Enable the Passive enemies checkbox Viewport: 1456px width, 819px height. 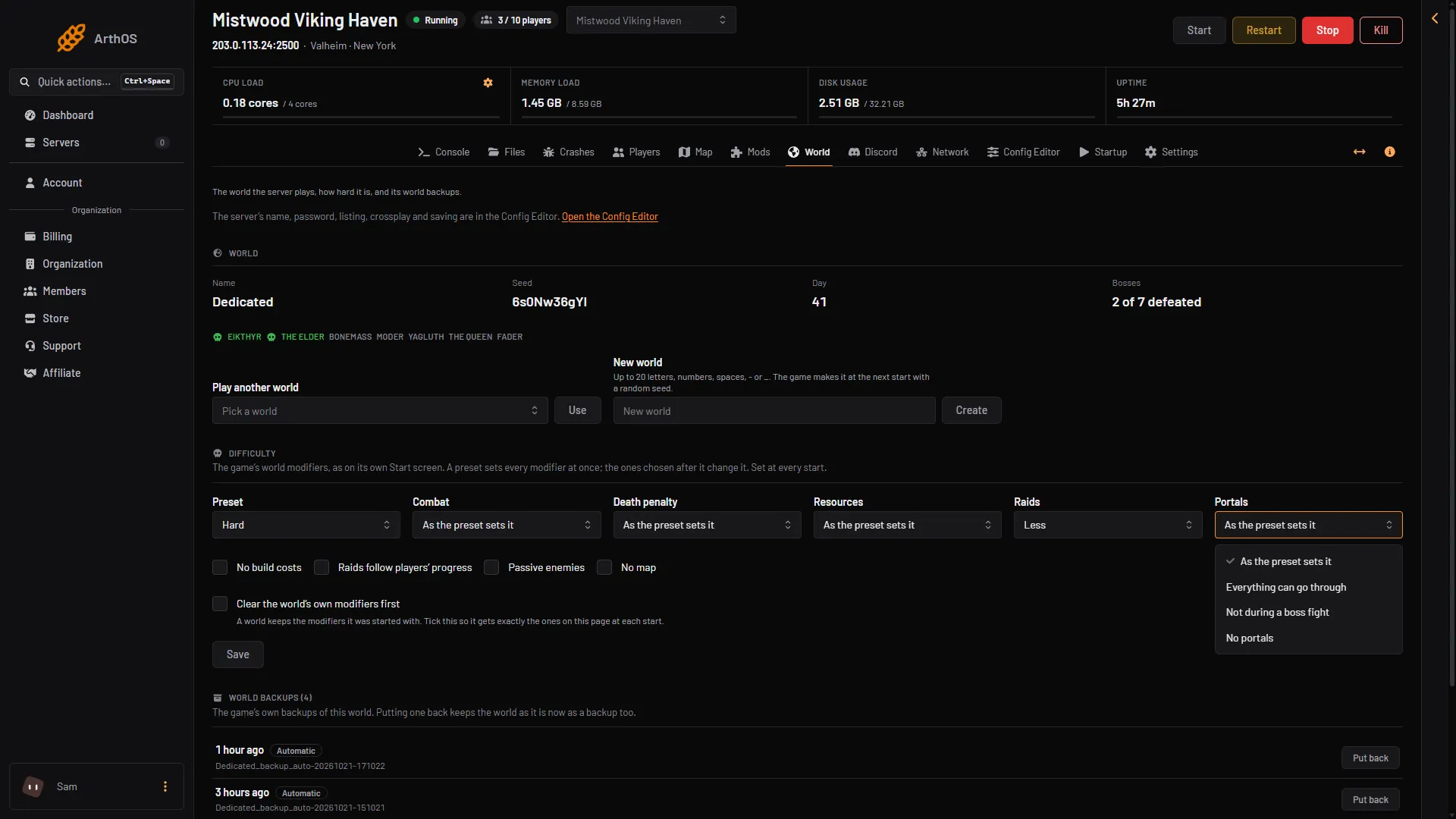pos(491,567)
